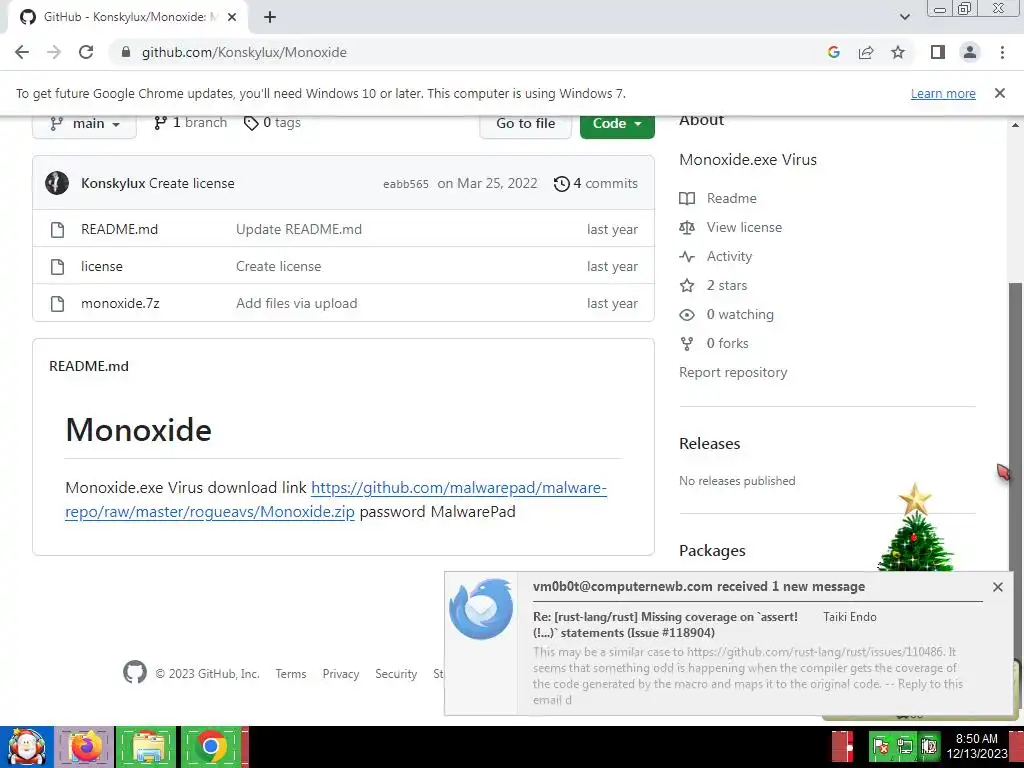The image size is (1024, 768).
Task: Open the network tray icon
Action: pos(904,746)
